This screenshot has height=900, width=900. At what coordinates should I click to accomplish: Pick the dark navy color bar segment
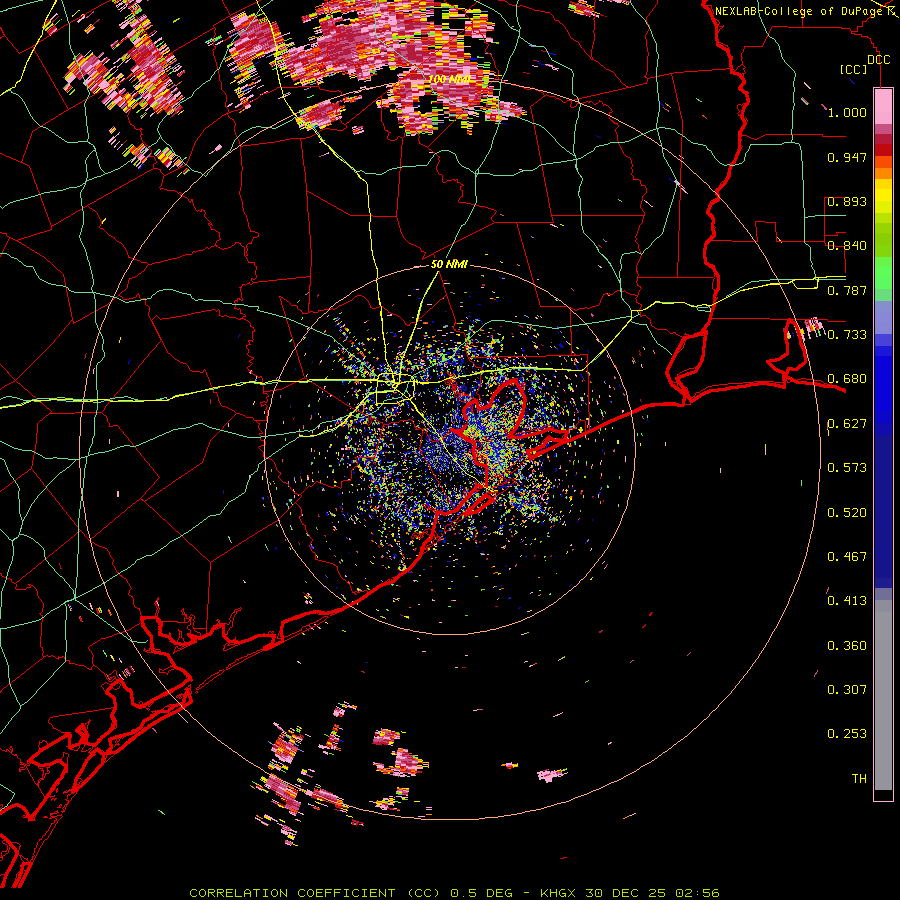pos(883,511)
